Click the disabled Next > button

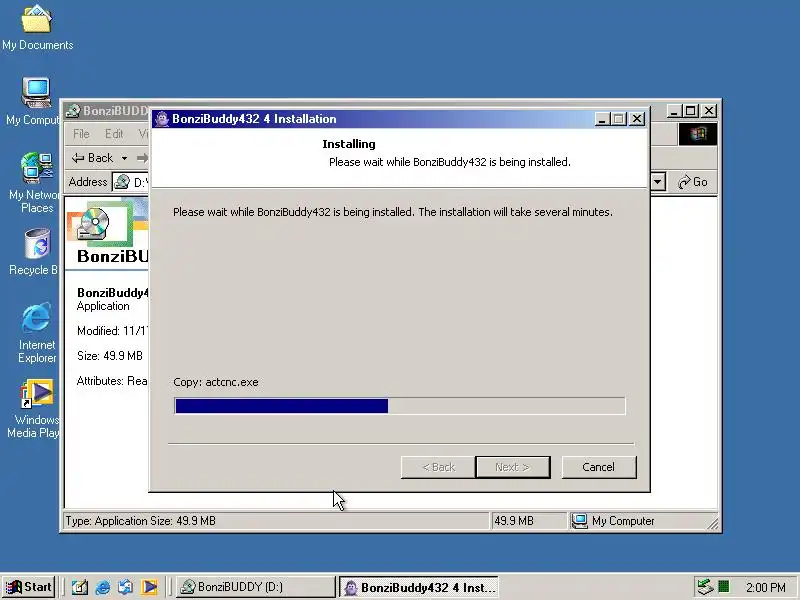pyautogui.click(x=513, y=467)
